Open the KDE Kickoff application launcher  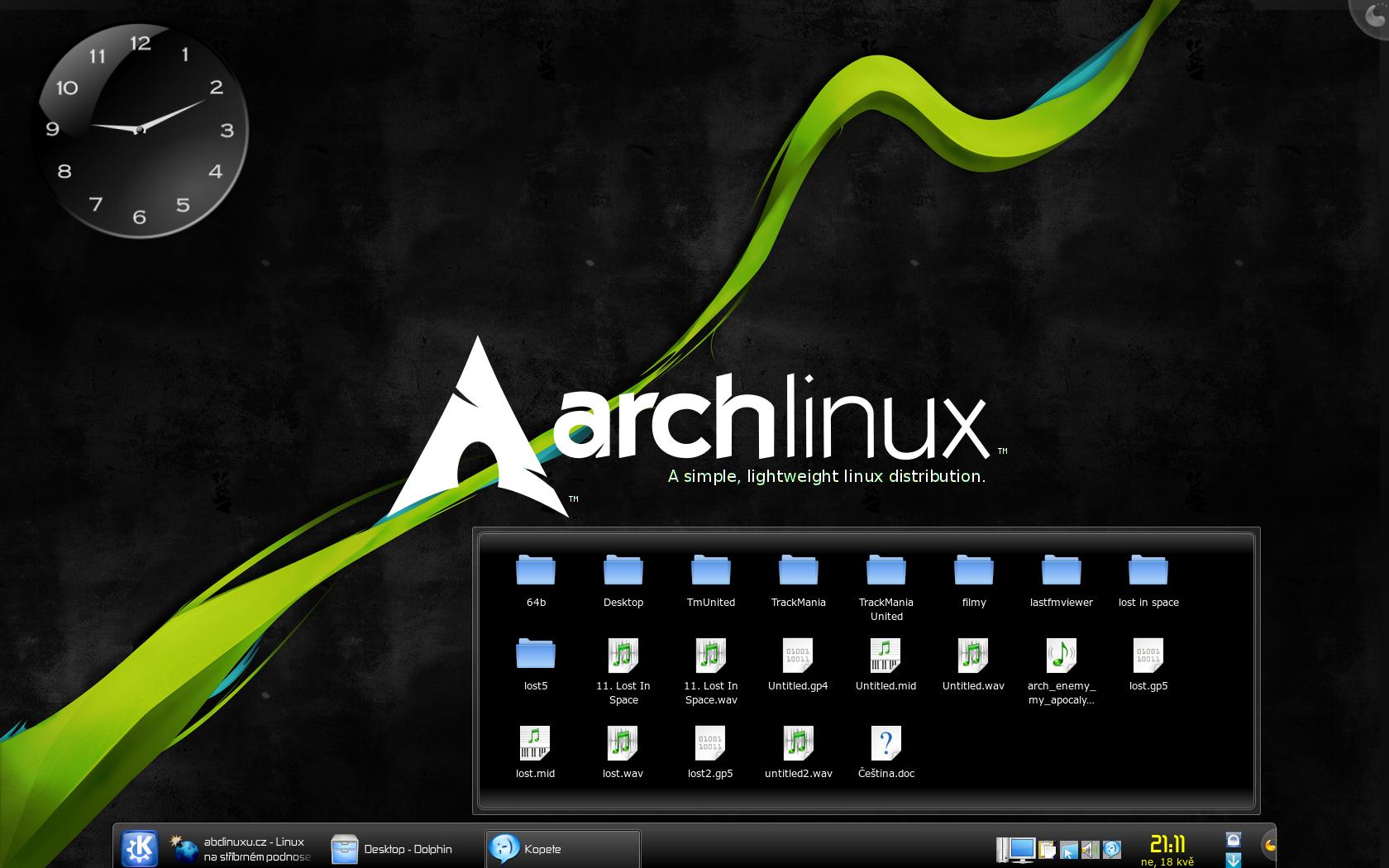click(139, 848)
